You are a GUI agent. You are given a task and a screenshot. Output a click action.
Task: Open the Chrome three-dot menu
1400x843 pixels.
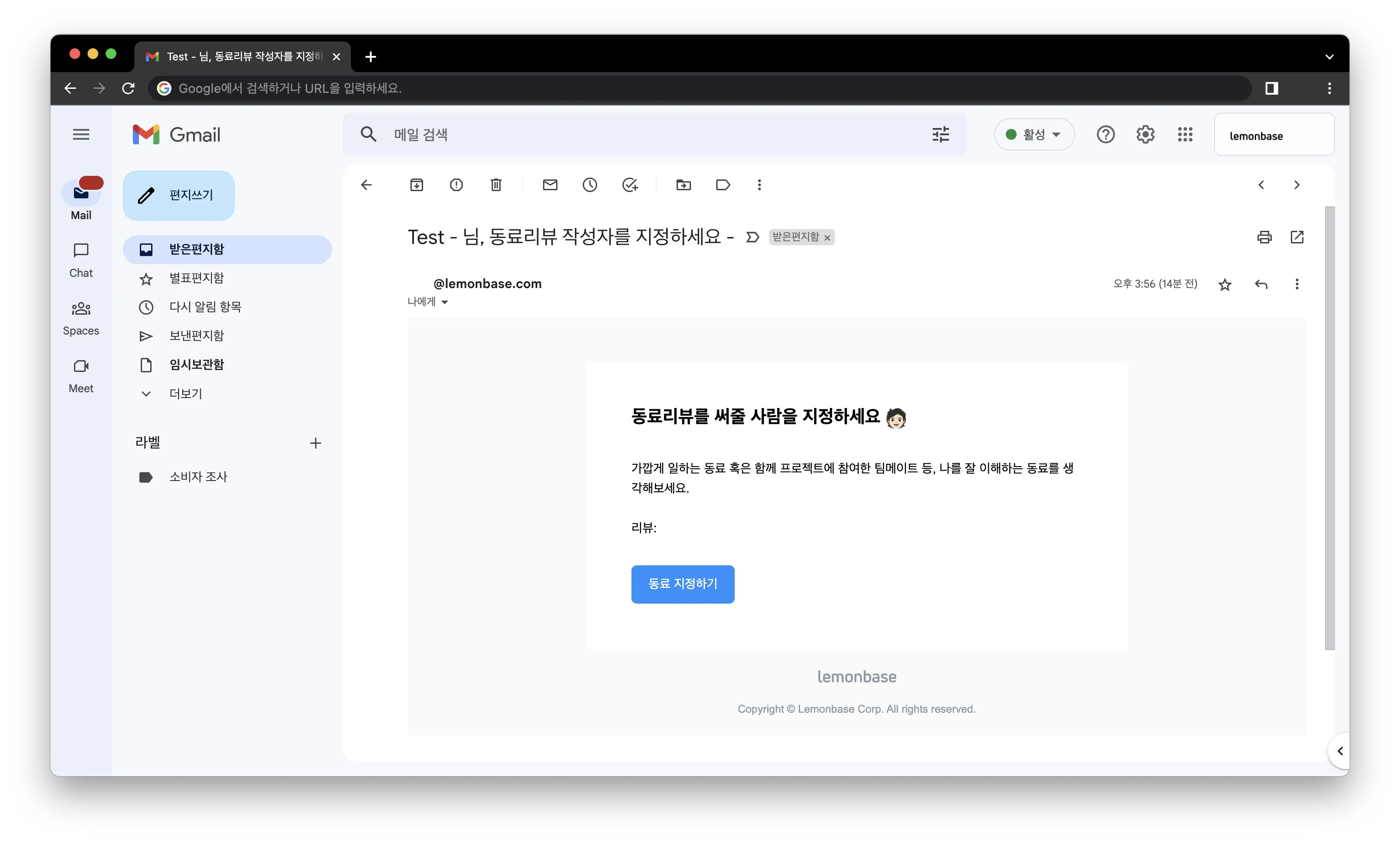pyautogui.click(x=1330, y=88)
